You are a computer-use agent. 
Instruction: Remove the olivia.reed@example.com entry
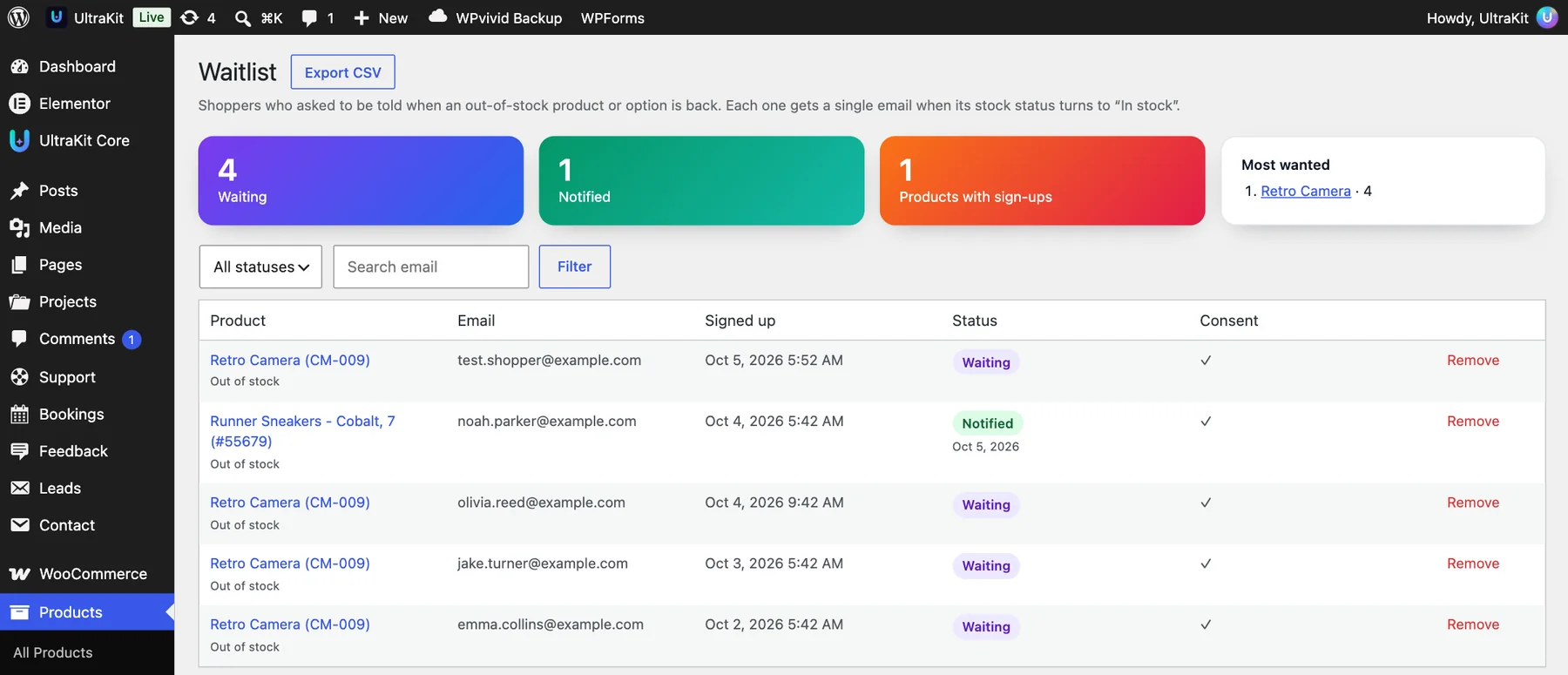point(1473,503)
